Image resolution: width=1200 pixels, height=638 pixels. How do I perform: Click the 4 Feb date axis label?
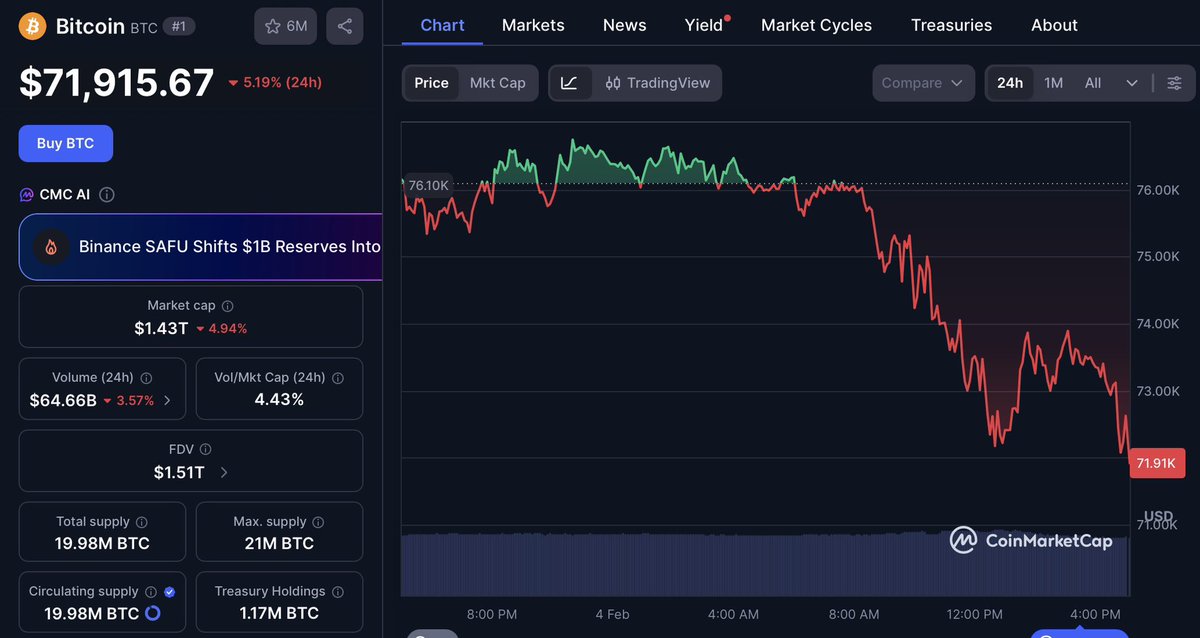pos(612,614)
